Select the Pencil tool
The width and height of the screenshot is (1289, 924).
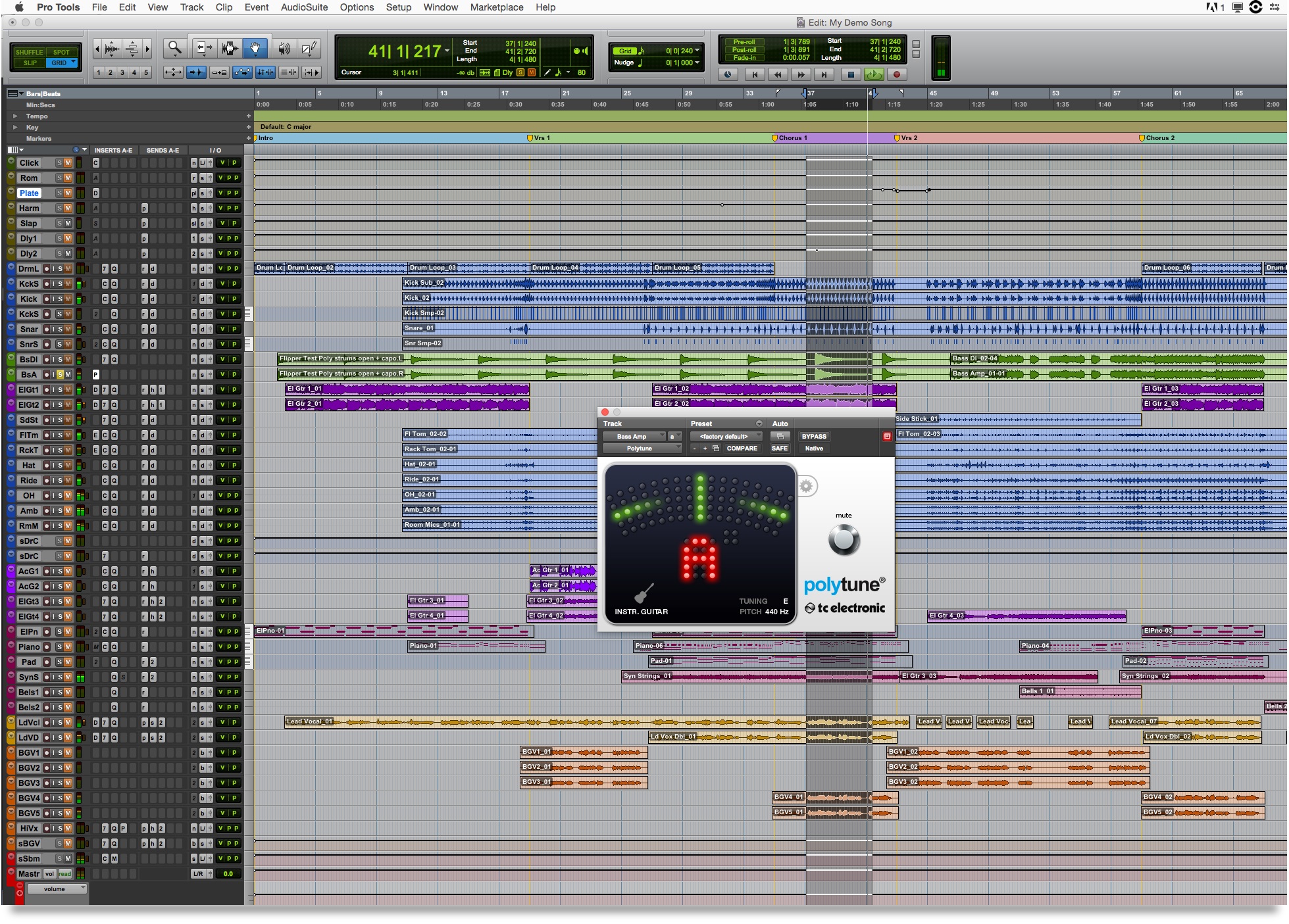309,48
